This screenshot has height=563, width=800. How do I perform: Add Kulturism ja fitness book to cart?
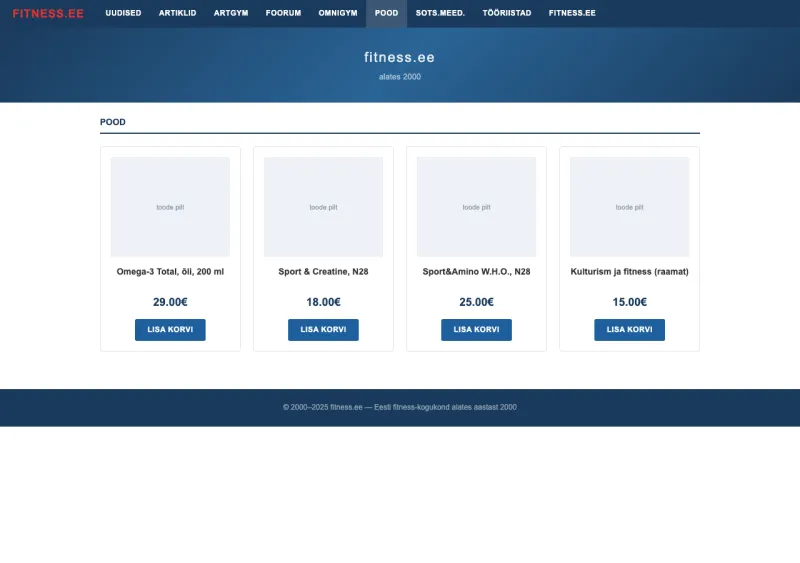[629, 330]
